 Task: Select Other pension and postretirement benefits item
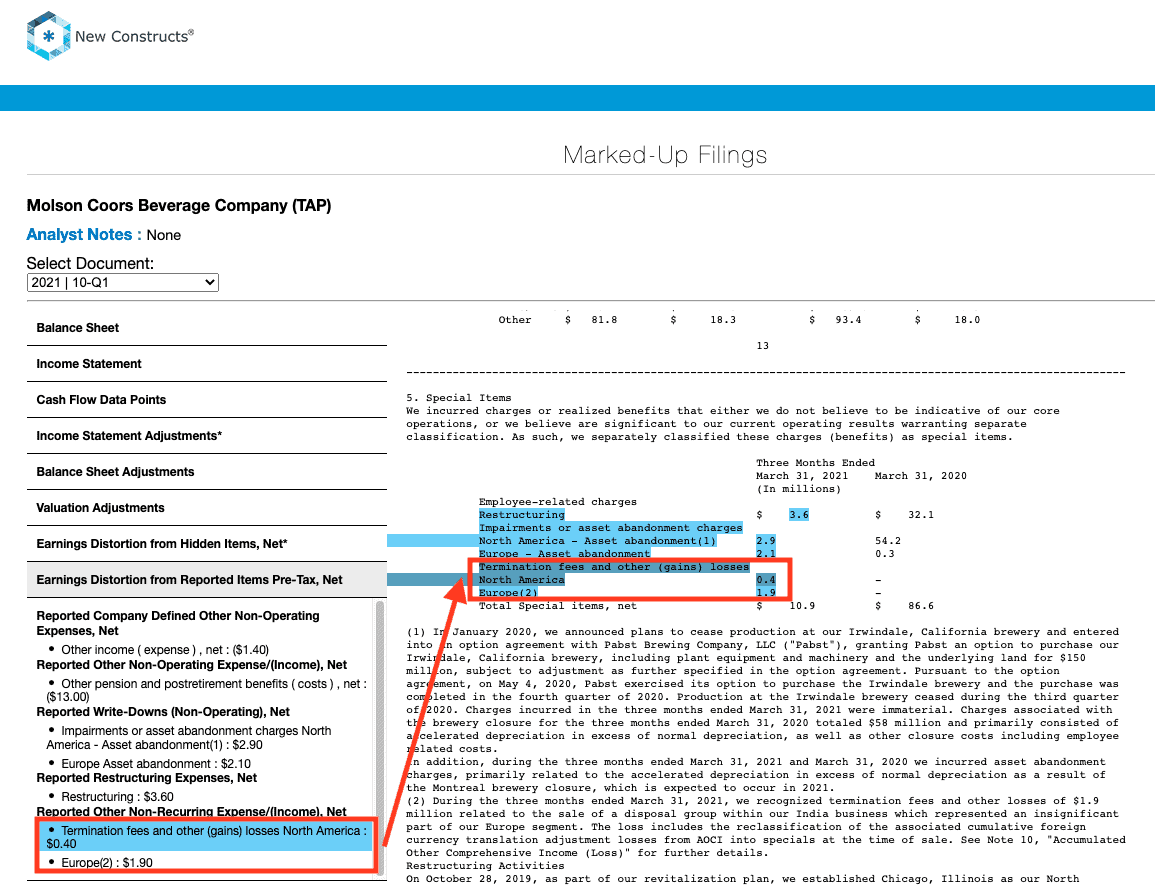coord(206,690)
